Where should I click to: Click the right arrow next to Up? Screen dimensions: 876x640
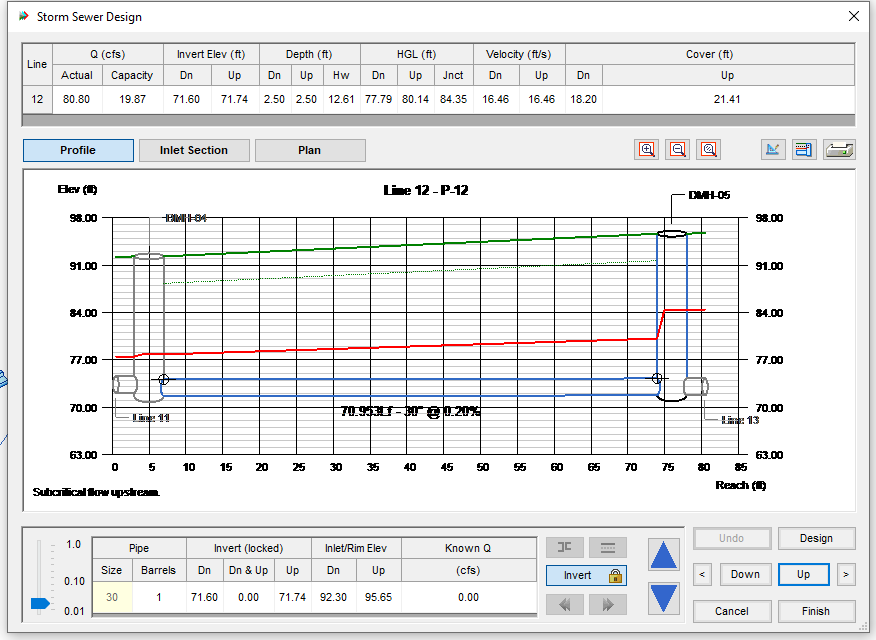(x=844, y=575)
